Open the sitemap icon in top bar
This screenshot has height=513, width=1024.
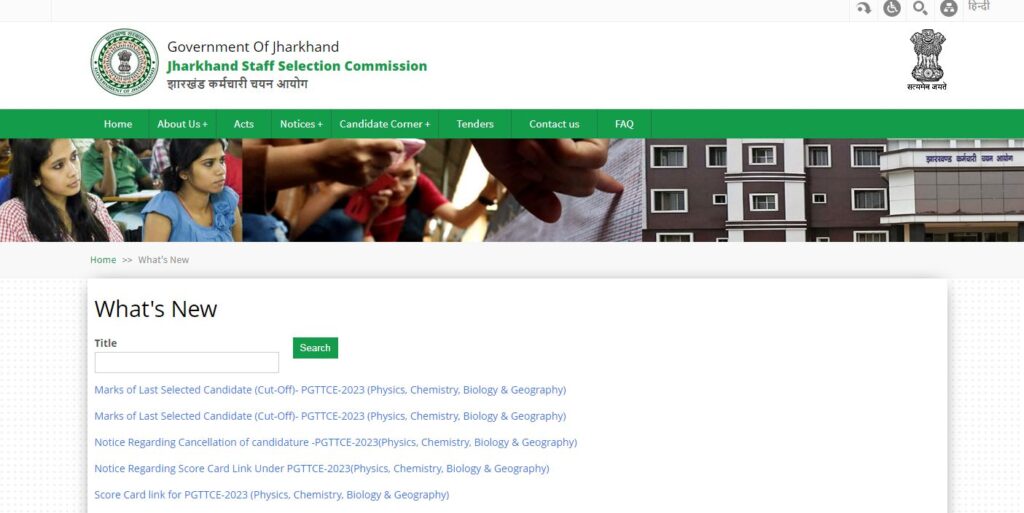pyautogui.click(x=948, y=8)
